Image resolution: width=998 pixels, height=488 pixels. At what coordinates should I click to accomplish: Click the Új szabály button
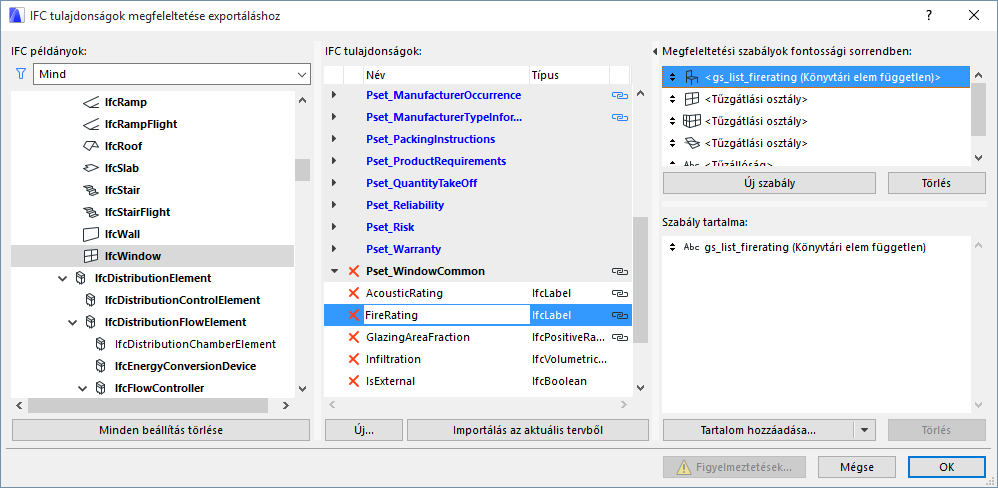coord(770,183)
